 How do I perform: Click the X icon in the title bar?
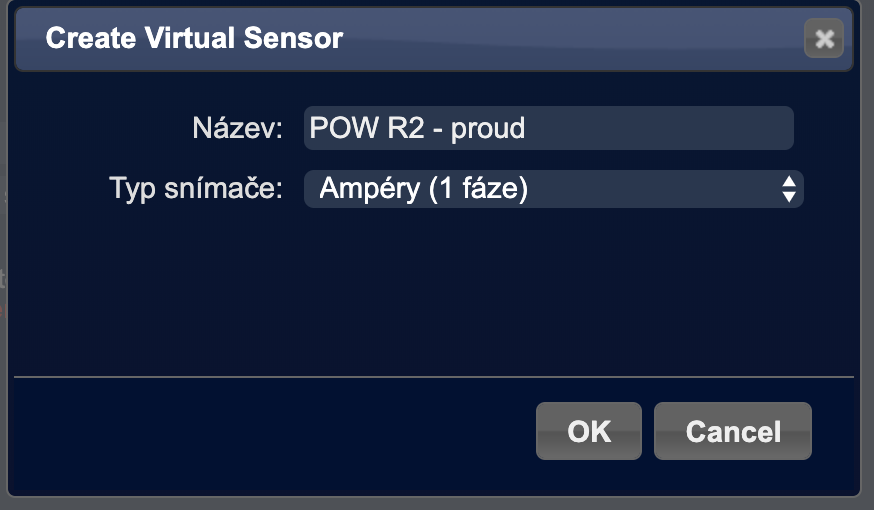824,40
